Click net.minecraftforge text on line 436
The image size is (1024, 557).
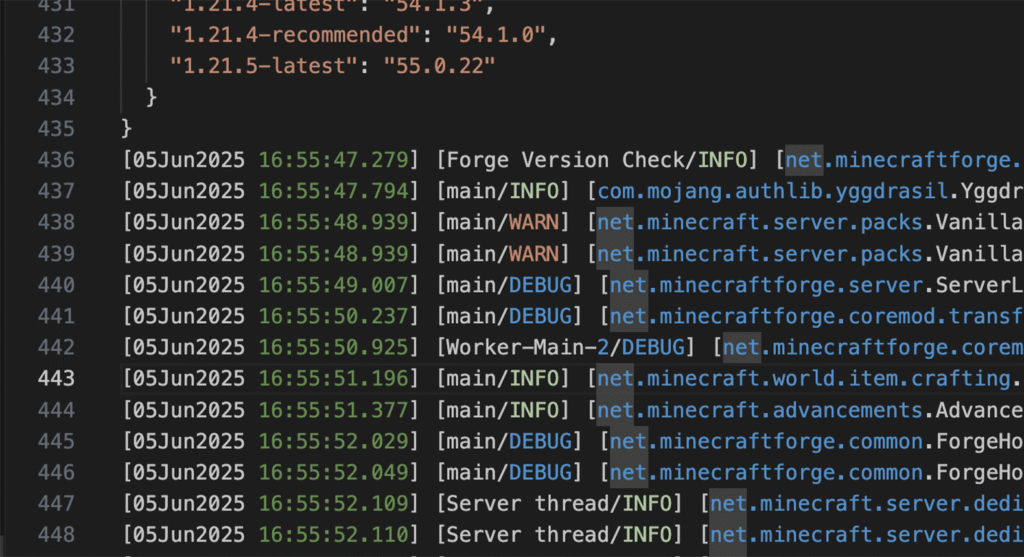[x=903, y=160]
